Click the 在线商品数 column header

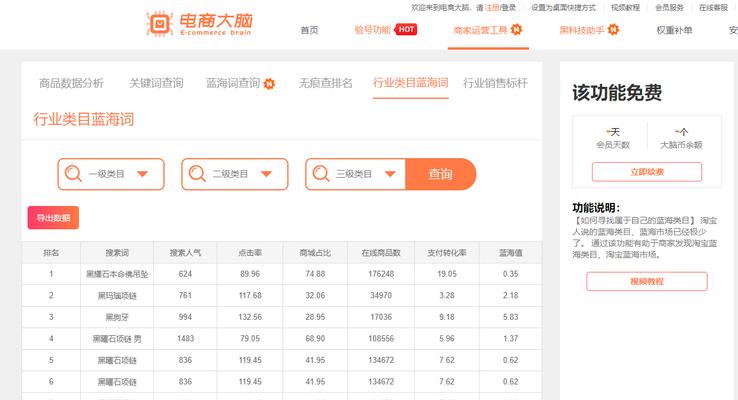(381, 253)
